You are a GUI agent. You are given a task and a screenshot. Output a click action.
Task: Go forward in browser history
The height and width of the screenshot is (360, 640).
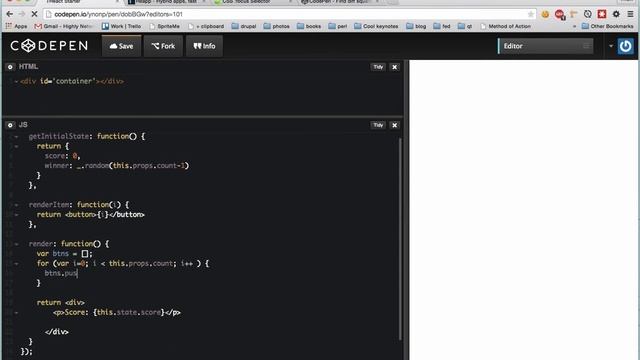coord(22,14)
